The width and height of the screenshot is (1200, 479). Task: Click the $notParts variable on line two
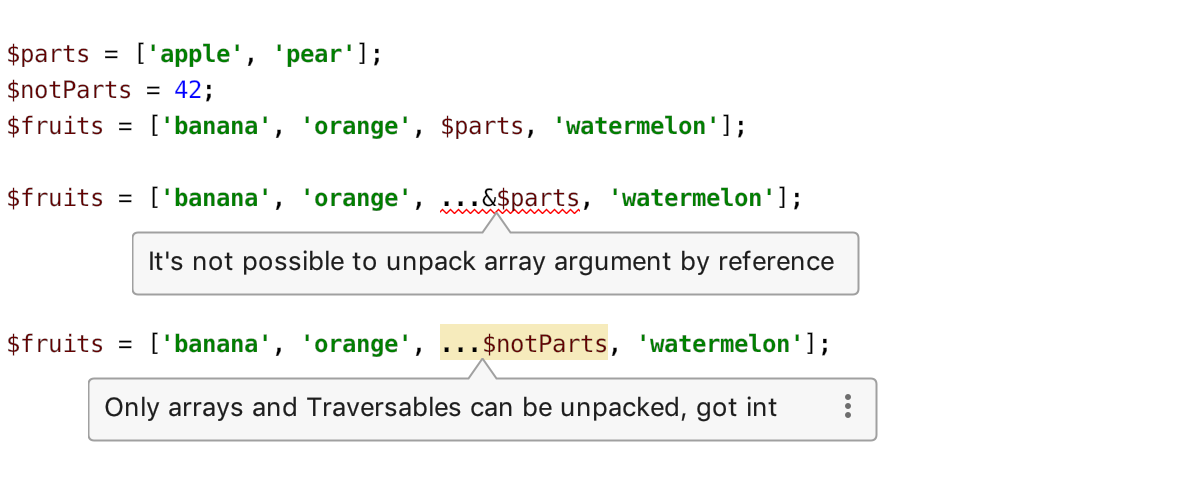coord(69,90)
